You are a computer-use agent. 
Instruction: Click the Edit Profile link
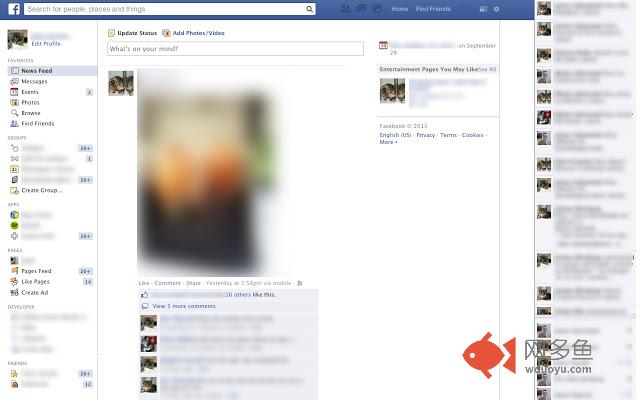click(x=46, y=44)
